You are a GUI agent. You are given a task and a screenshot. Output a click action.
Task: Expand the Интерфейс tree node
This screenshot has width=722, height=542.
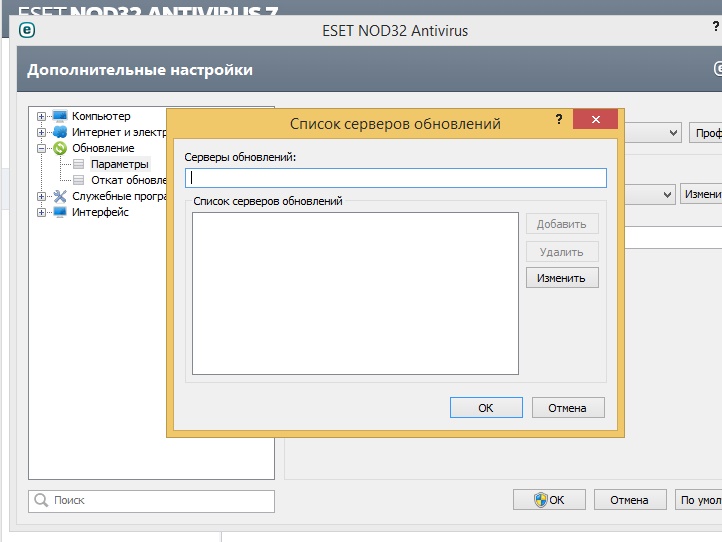(x=41, y=212)
